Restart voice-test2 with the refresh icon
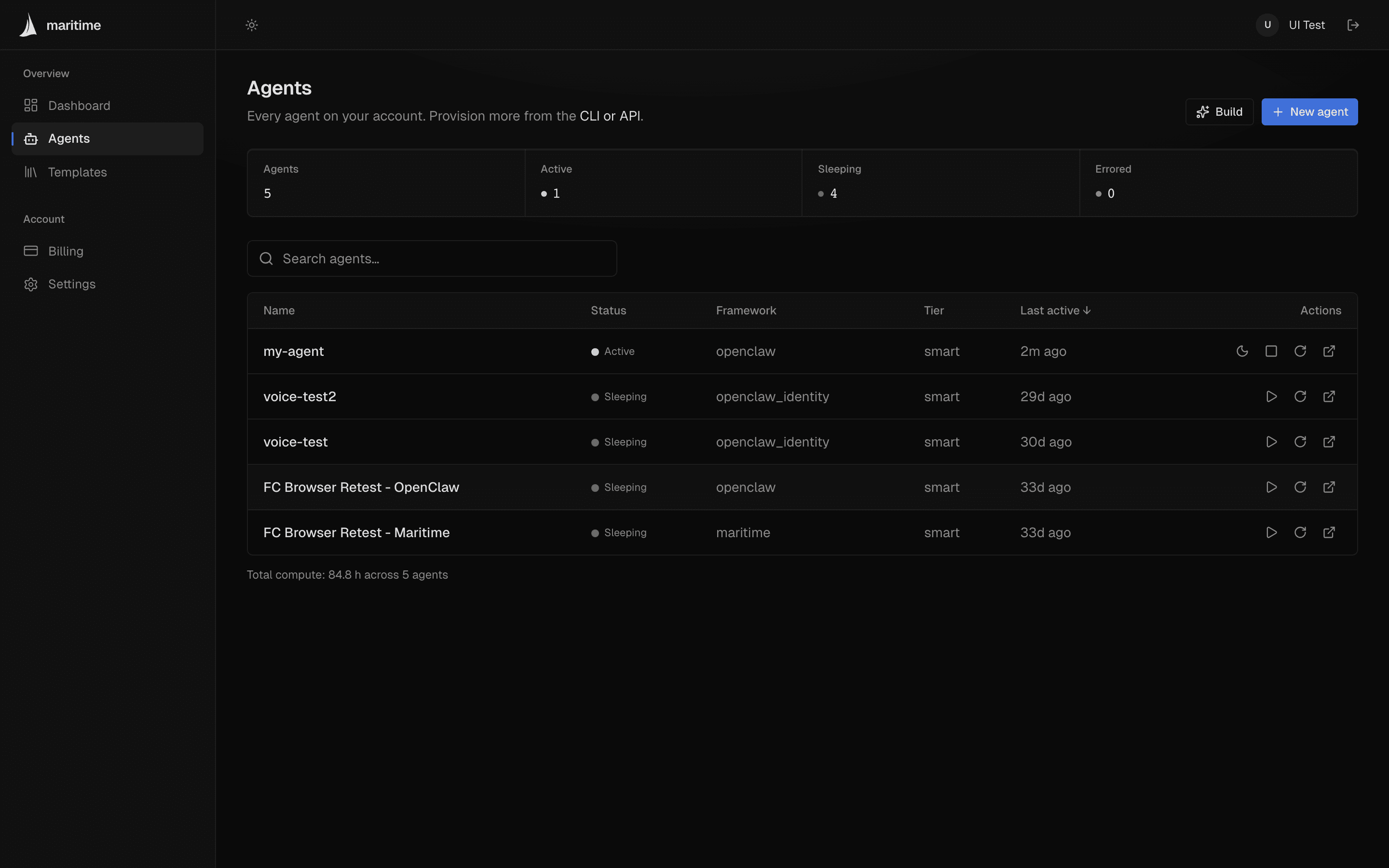 (x=1300, y=397)
